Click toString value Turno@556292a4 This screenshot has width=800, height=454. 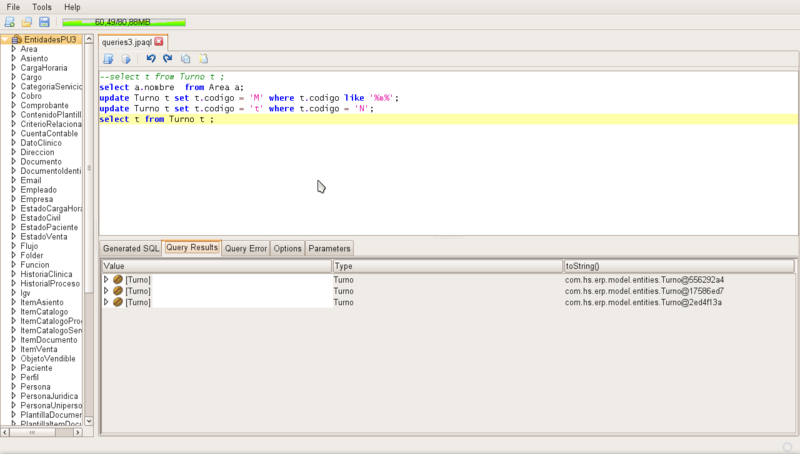(x=644, y=280)
